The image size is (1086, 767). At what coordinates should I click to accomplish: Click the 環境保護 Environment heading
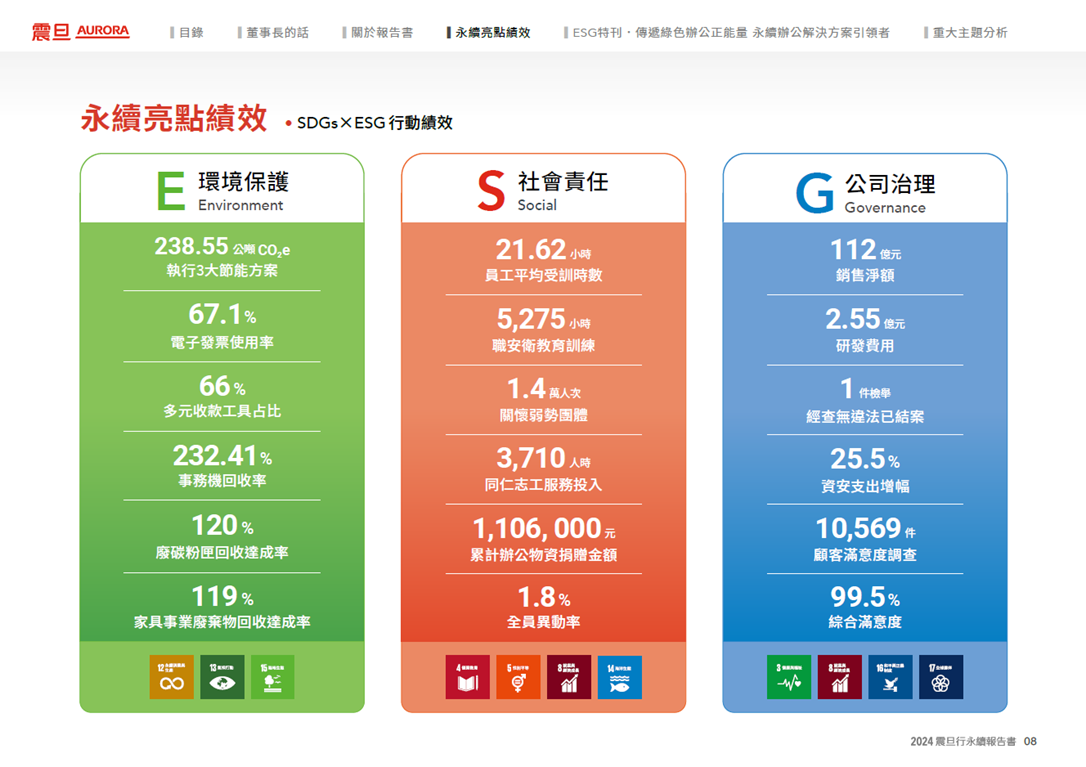coord(243,191)
